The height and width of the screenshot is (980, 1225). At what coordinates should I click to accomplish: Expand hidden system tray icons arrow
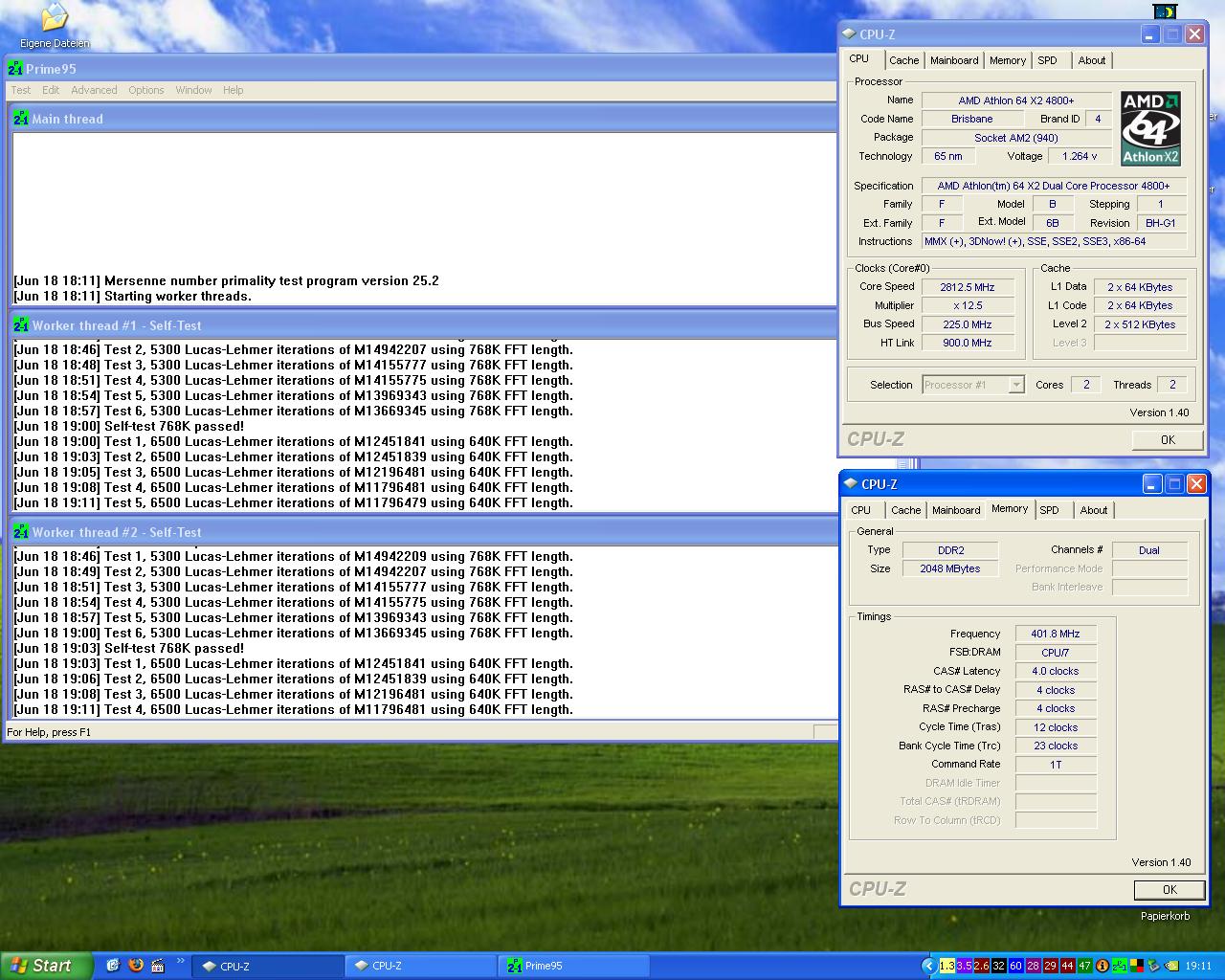tap(929, 966)
